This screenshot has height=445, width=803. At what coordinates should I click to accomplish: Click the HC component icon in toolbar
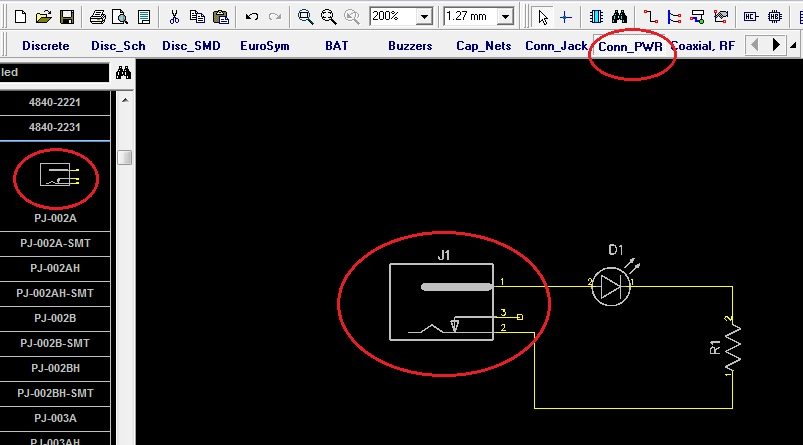(x=751, y=17)
